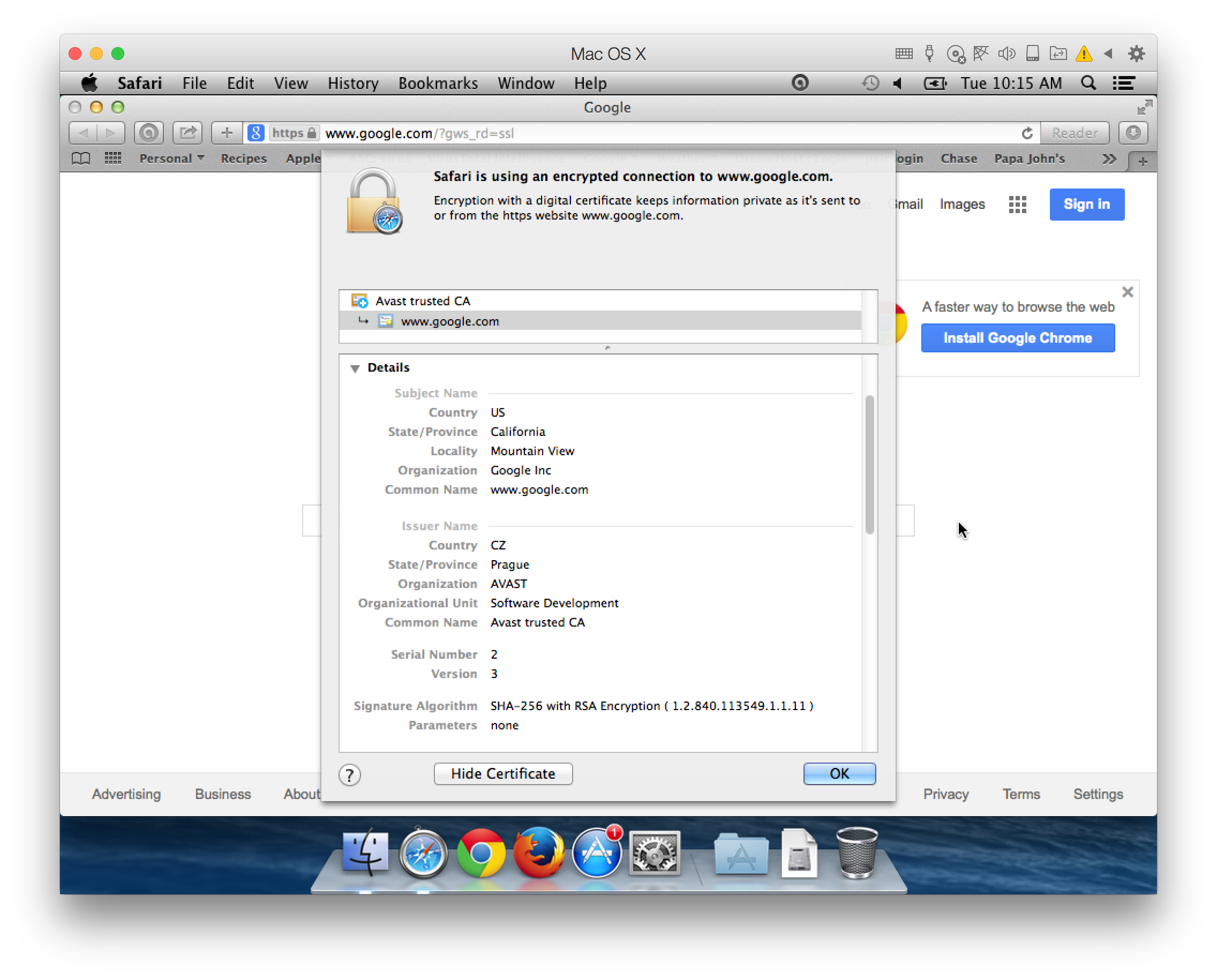
Task: Close the Chrome promo with the X
Action: [x=1127, y=292]
